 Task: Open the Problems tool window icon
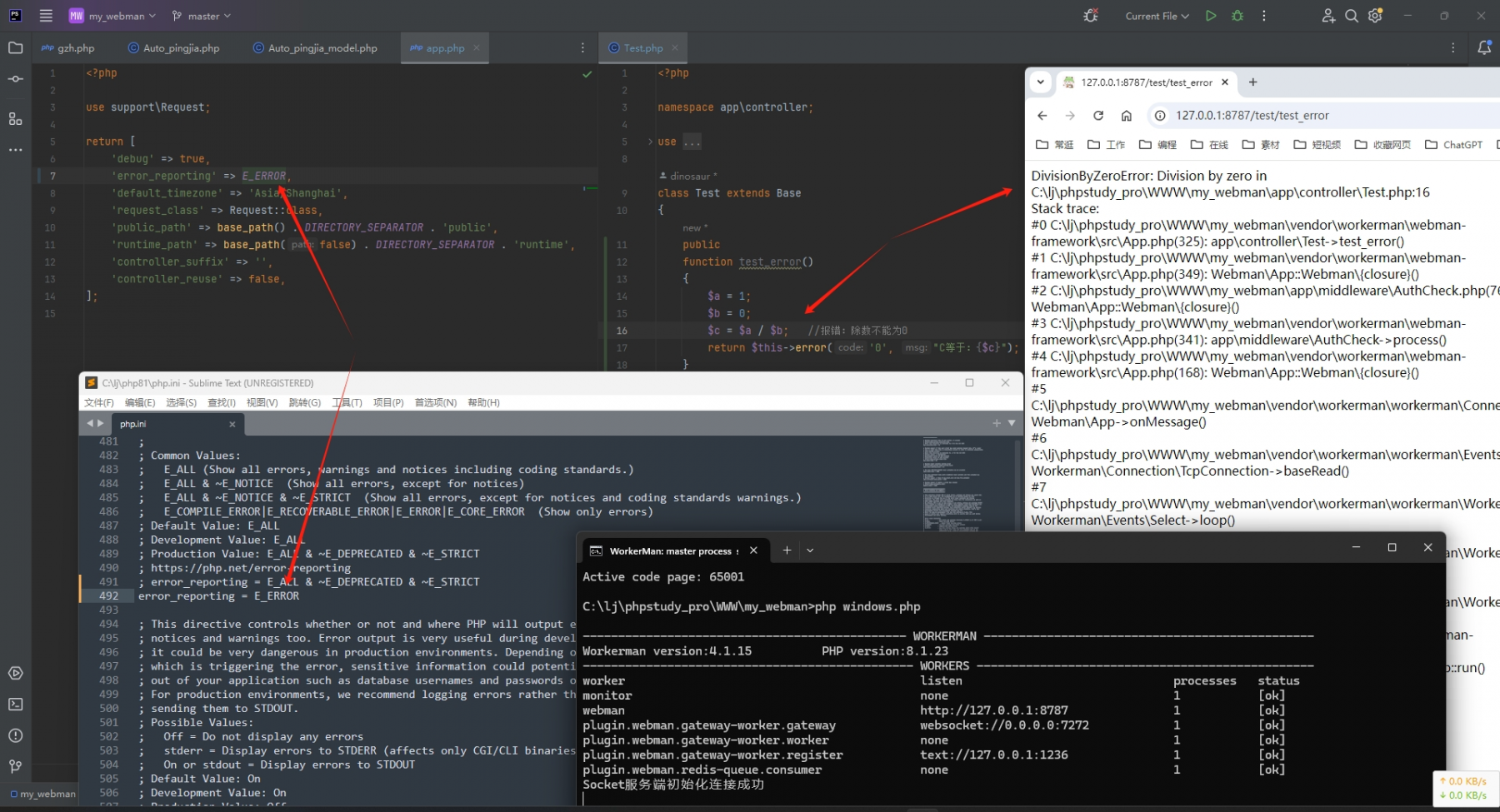15,735
